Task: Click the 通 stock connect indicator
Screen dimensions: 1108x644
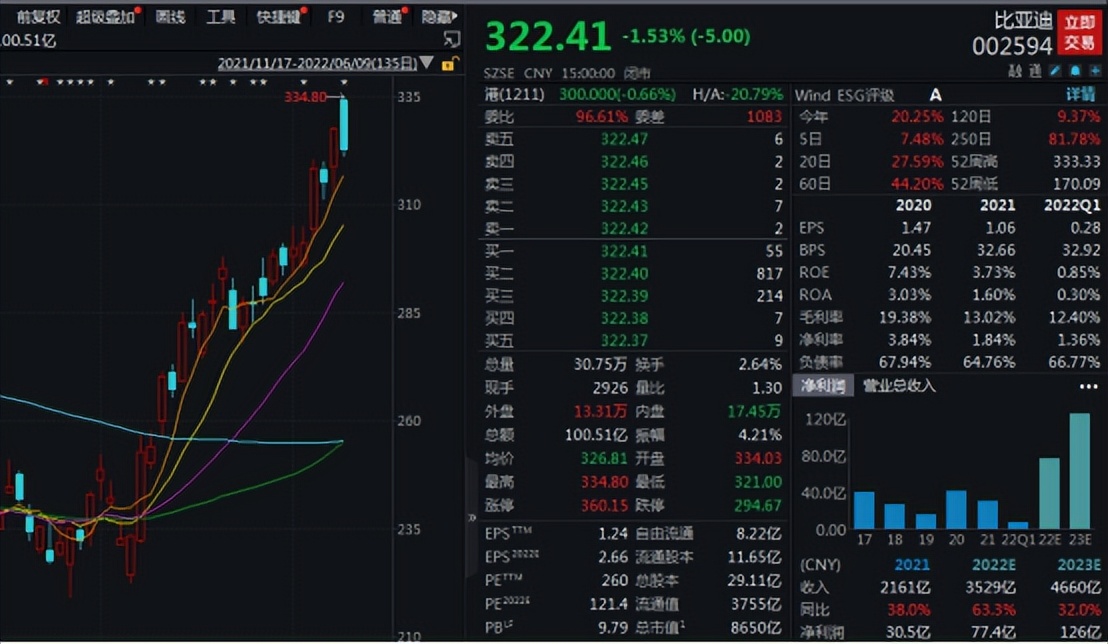Action: [1035, 71]
